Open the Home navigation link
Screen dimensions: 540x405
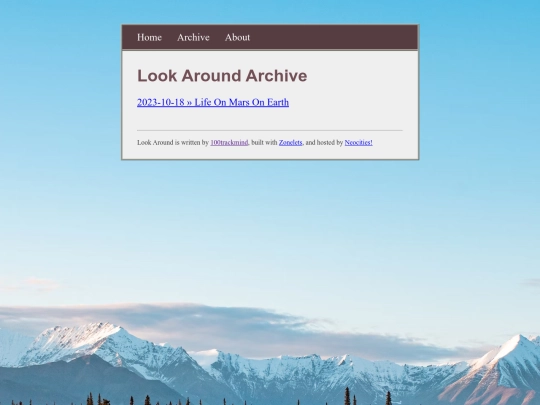tap(149, 37)
